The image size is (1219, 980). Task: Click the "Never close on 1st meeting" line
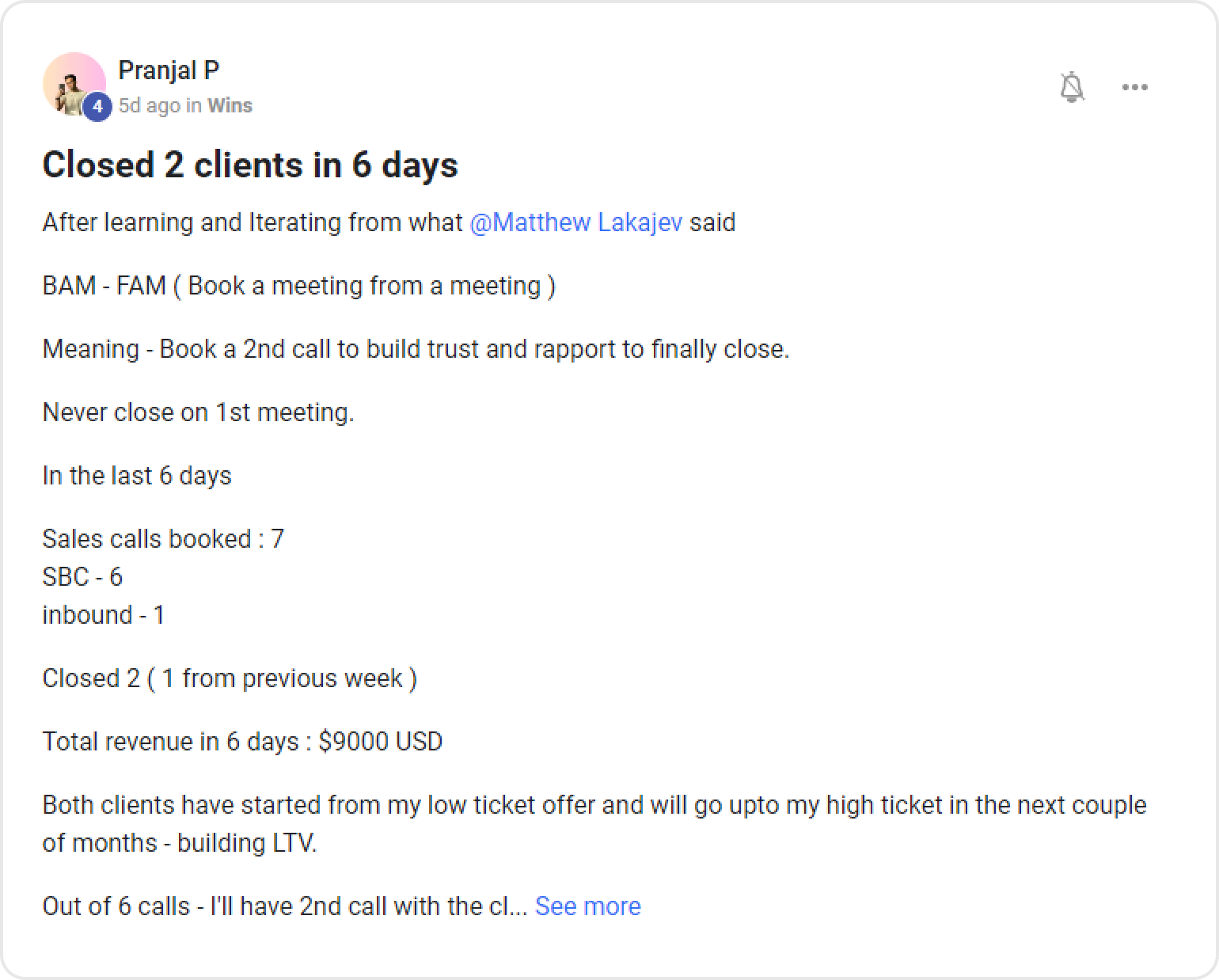point(198,412)
